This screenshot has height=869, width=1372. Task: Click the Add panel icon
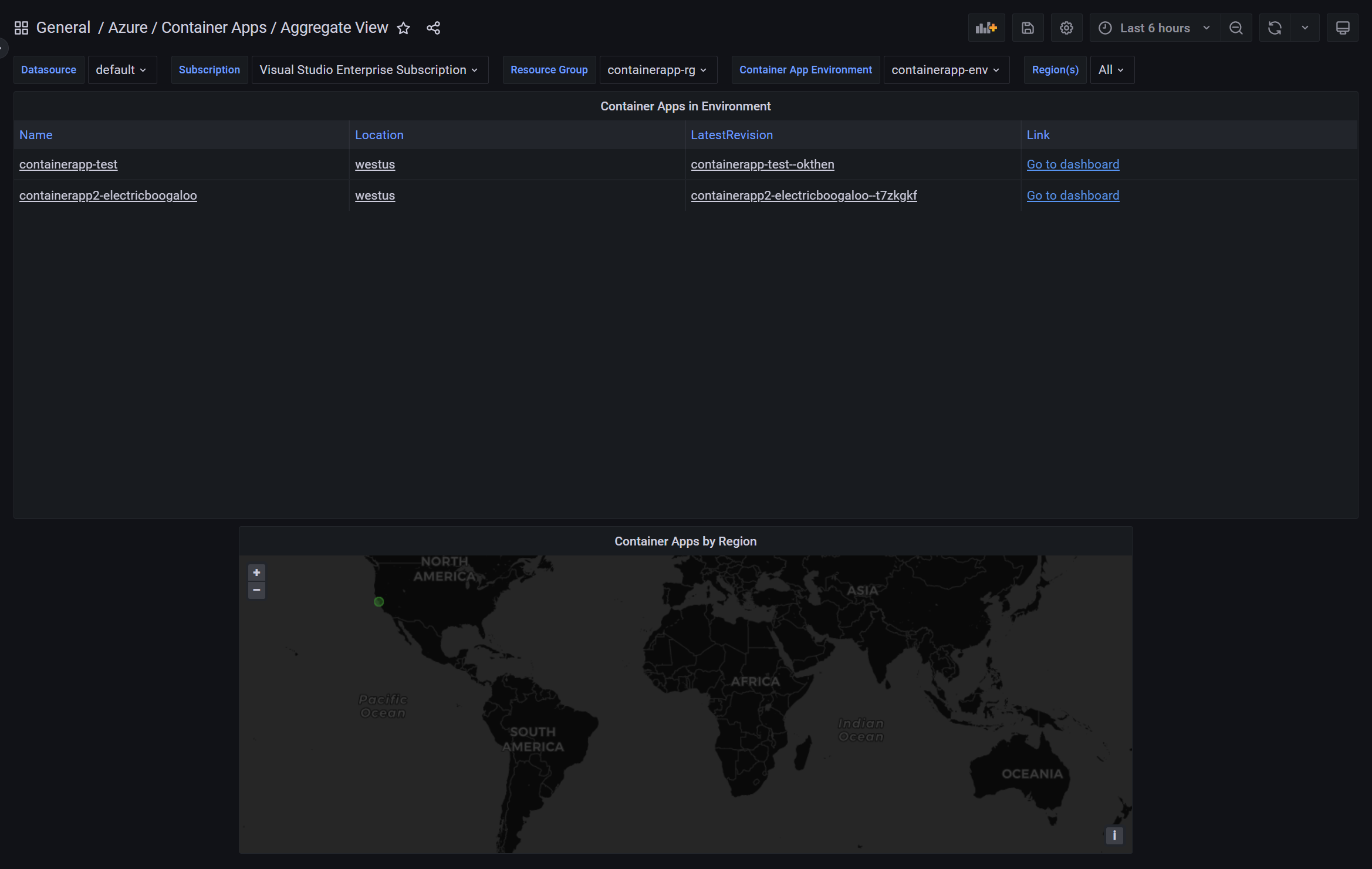click(x=986, y=28)
